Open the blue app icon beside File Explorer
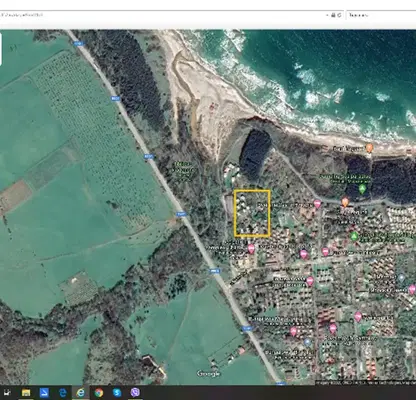The height and width of the screenshot is (400, 416). 44,393
